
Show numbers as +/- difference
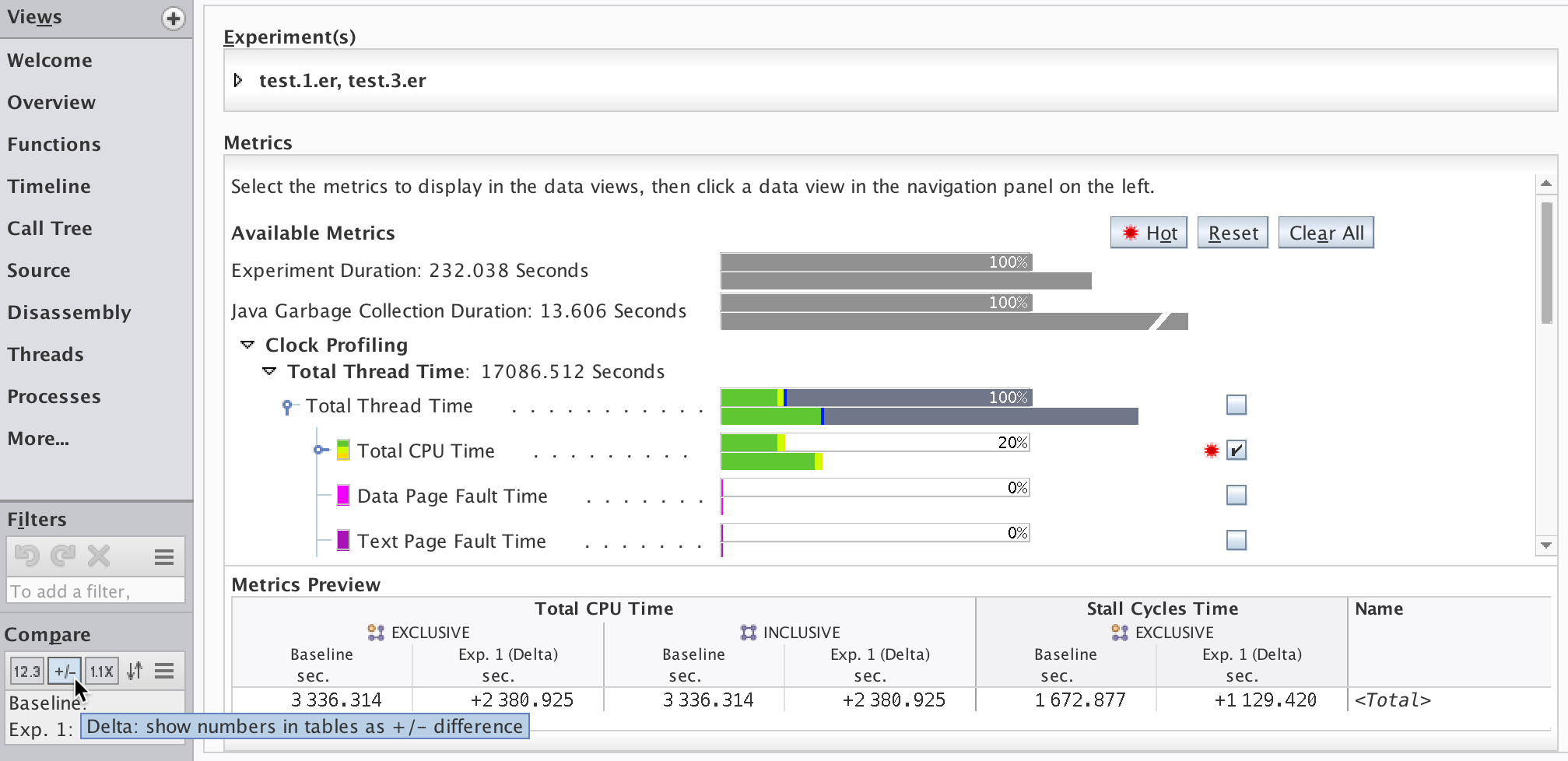[64, 670]
